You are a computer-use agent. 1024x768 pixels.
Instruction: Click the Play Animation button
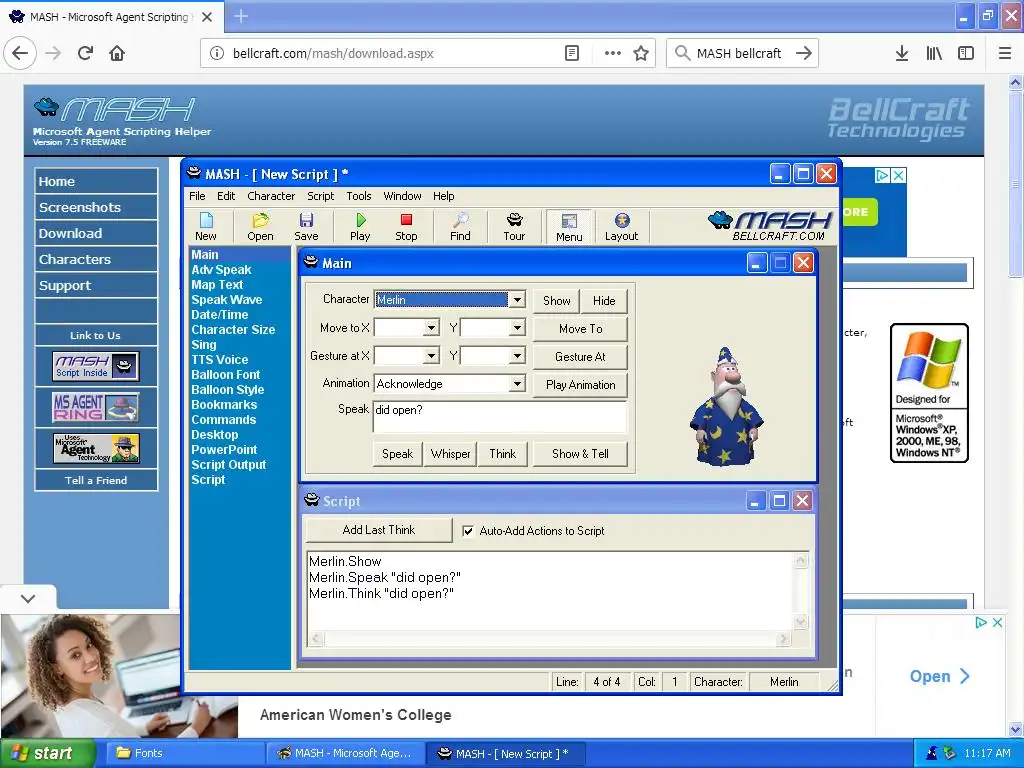click(x=581, y=385)
